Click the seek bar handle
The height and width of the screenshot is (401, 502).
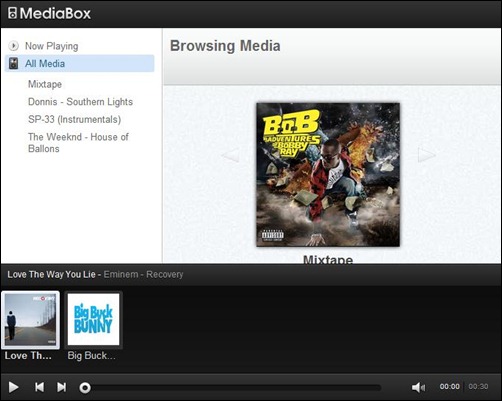(x=85, y=388)
